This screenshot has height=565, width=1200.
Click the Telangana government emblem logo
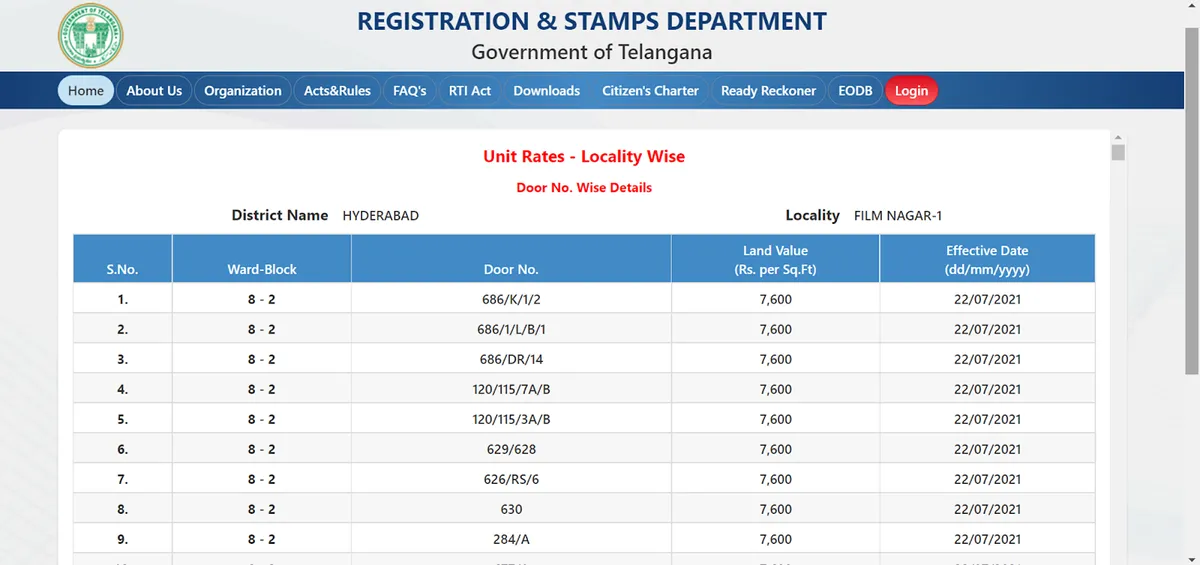coord(91,36)
